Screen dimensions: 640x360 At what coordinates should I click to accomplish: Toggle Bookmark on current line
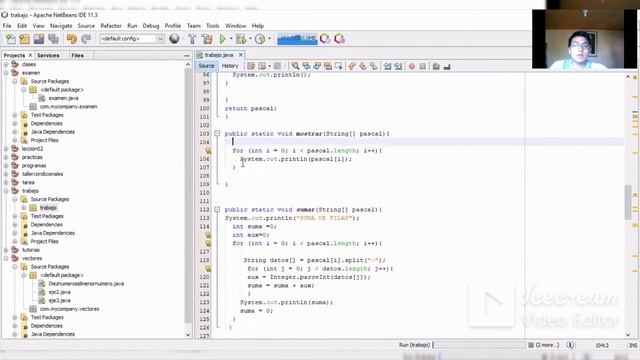pyautogui.click(x=373, y=66)
